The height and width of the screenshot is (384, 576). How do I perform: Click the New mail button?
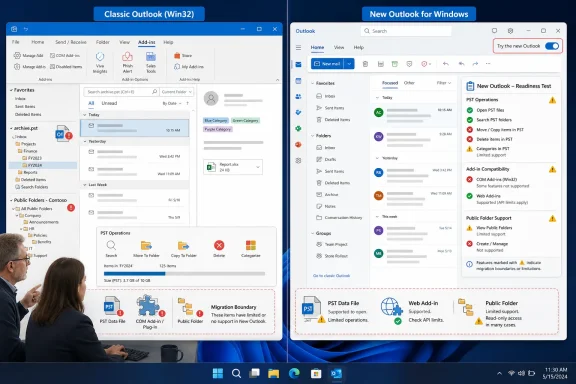click(x=328, y=64)
